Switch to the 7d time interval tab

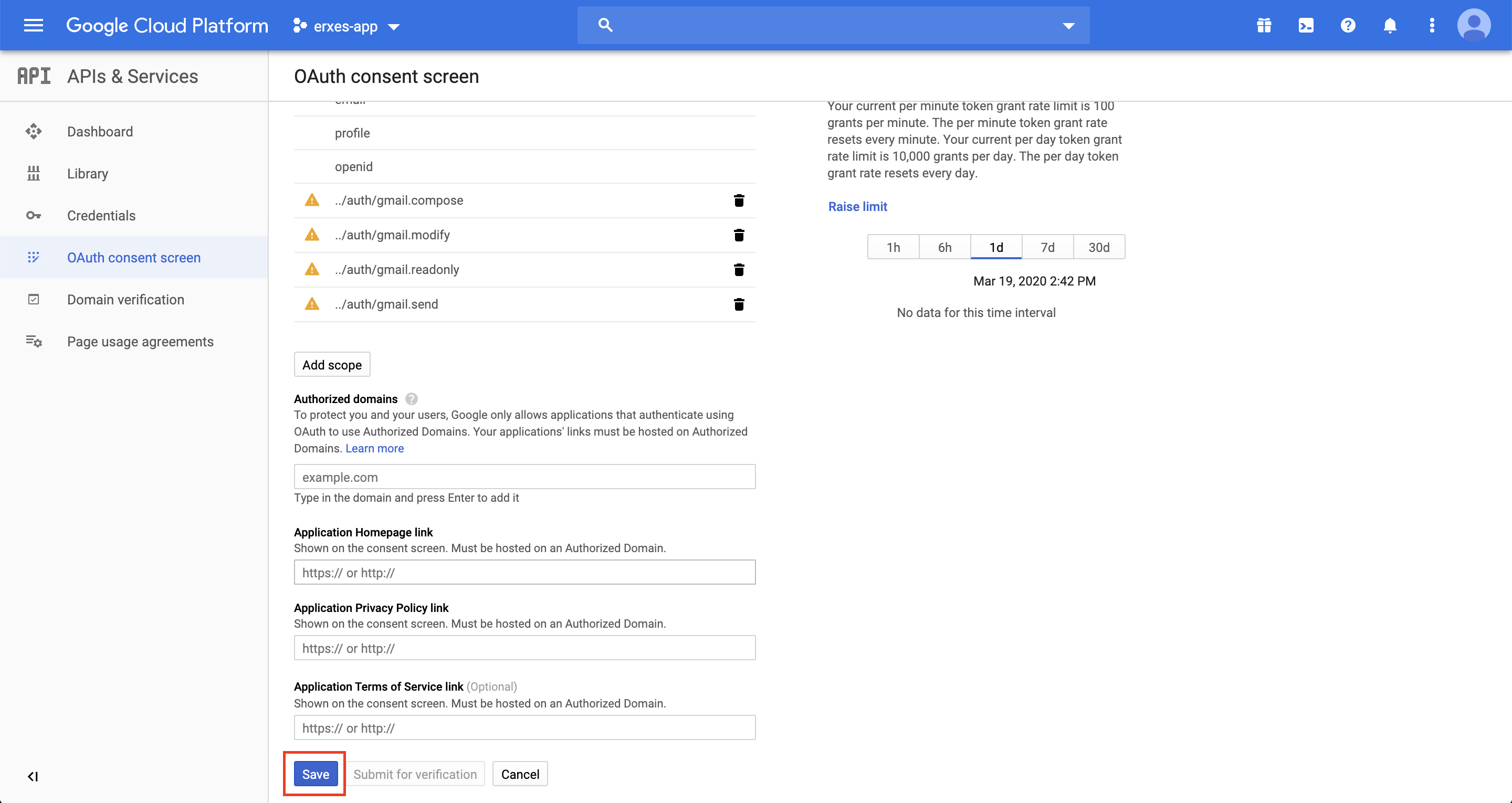1048,247
